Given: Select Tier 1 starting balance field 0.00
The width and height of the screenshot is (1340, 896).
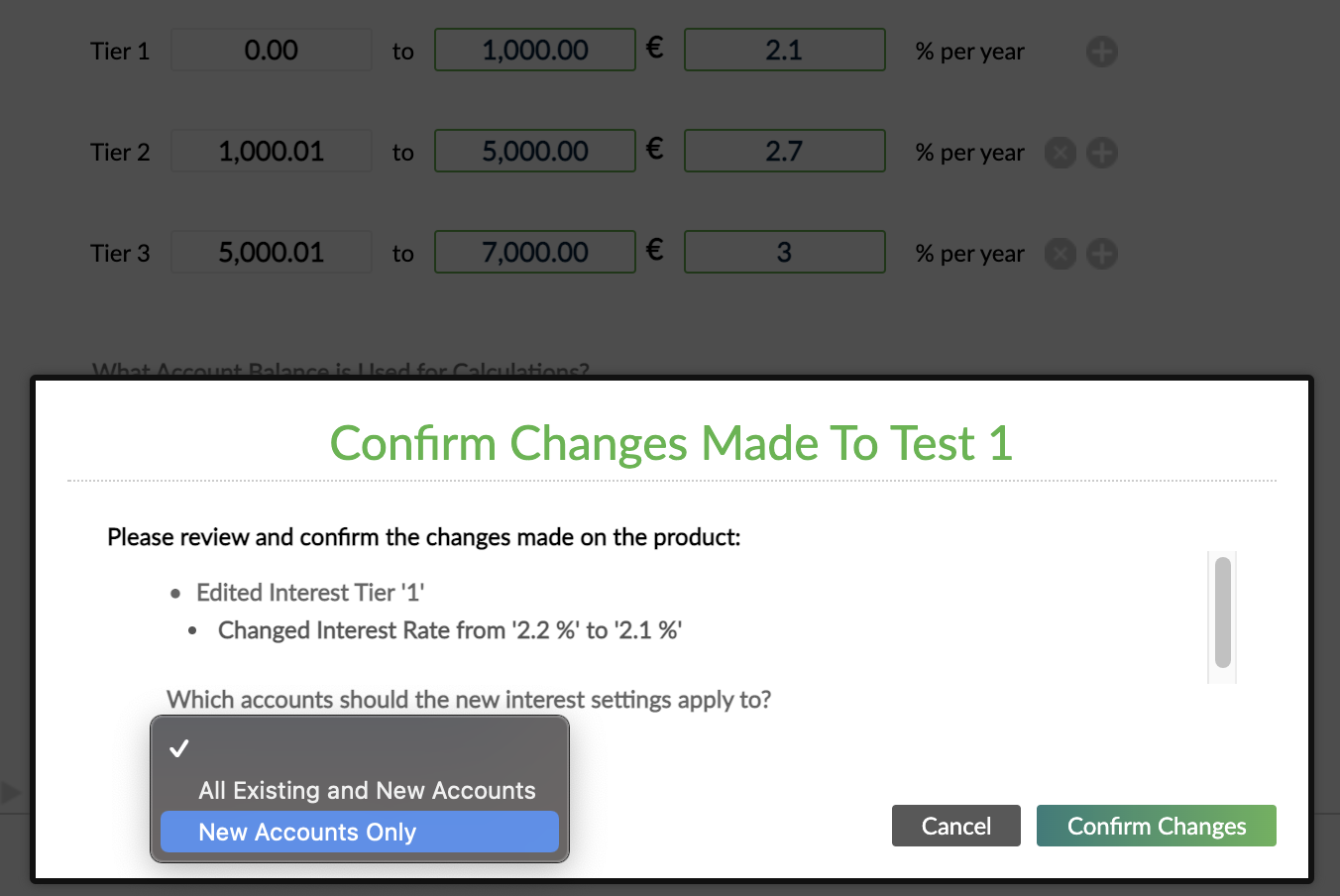Looking at the screenshot, I should (271, 50).
